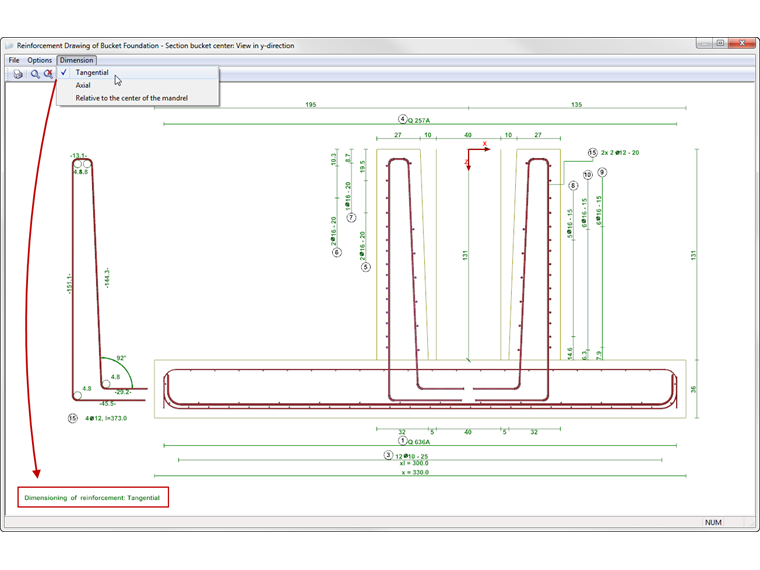This screenshot has width=760, height=570.
Task: Click the 'Dimensioning of reinforcement: Tangential' text
Action: pos(92,498)
